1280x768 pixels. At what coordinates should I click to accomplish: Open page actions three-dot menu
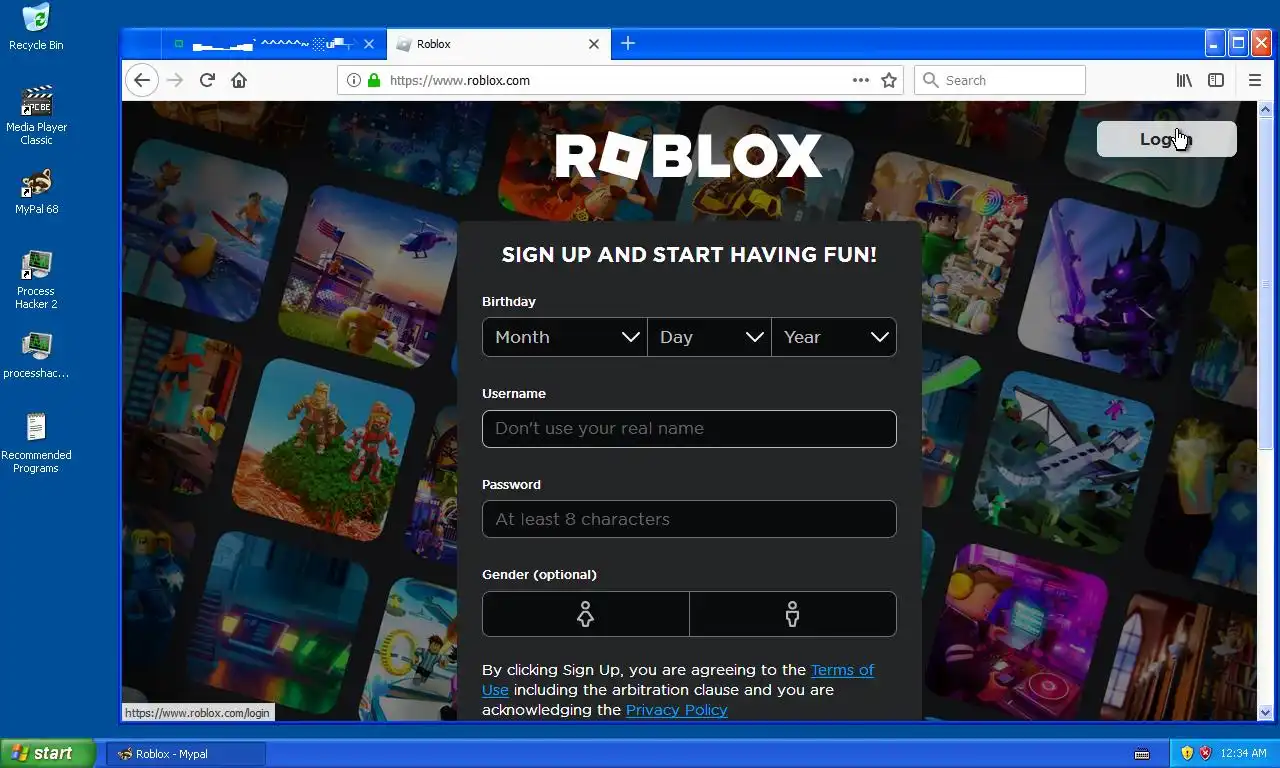pyautogui.click(x=860, y=80)
